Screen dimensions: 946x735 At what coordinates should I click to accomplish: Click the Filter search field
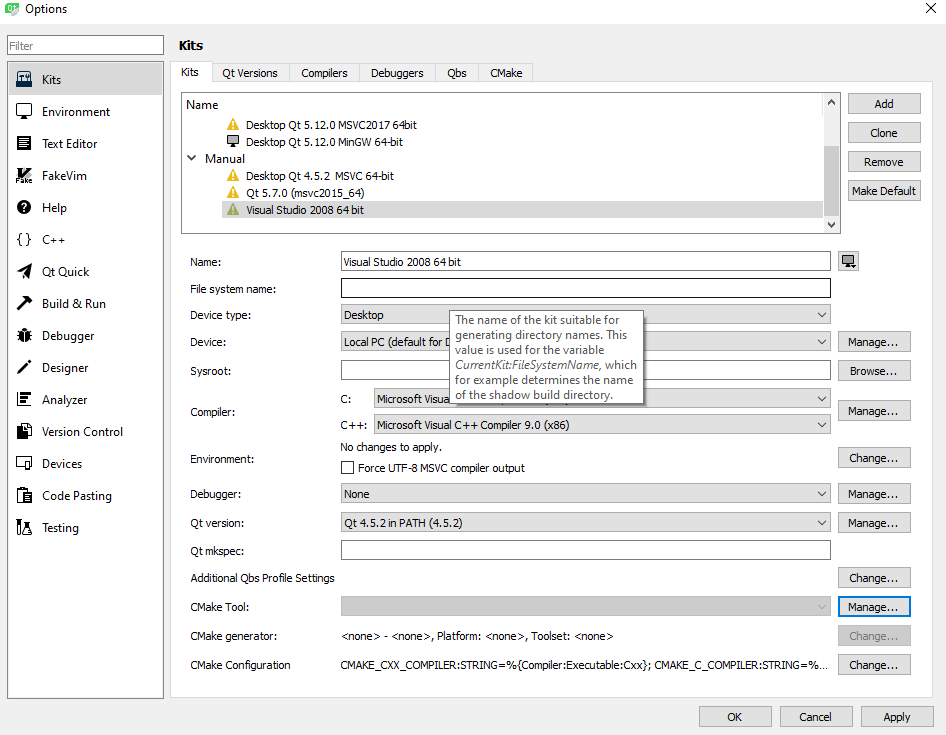85,45
